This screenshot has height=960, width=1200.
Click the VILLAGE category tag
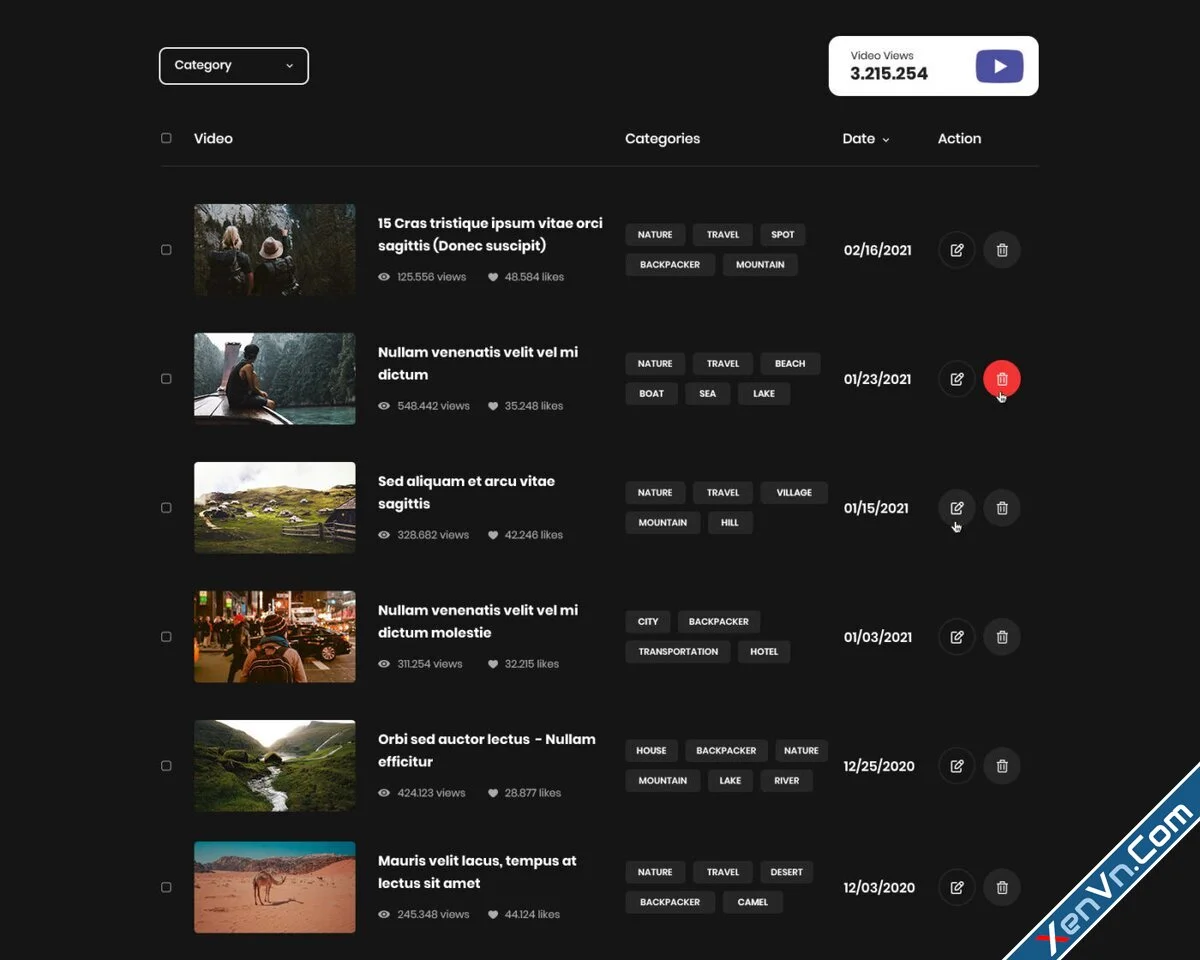coord(793,493)
